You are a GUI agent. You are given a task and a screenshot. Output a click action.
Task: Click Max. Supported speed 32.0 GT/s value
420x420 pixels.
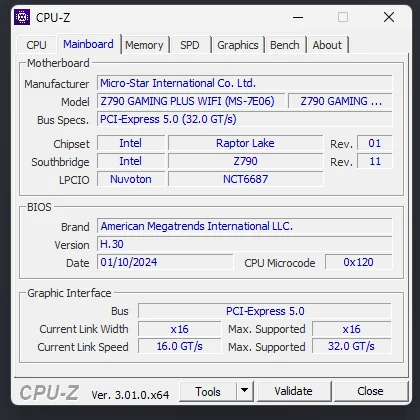coord(351,346)
